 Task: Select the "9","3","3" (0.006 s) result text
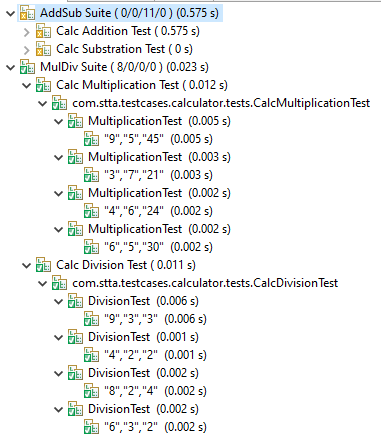click(155, 319)
